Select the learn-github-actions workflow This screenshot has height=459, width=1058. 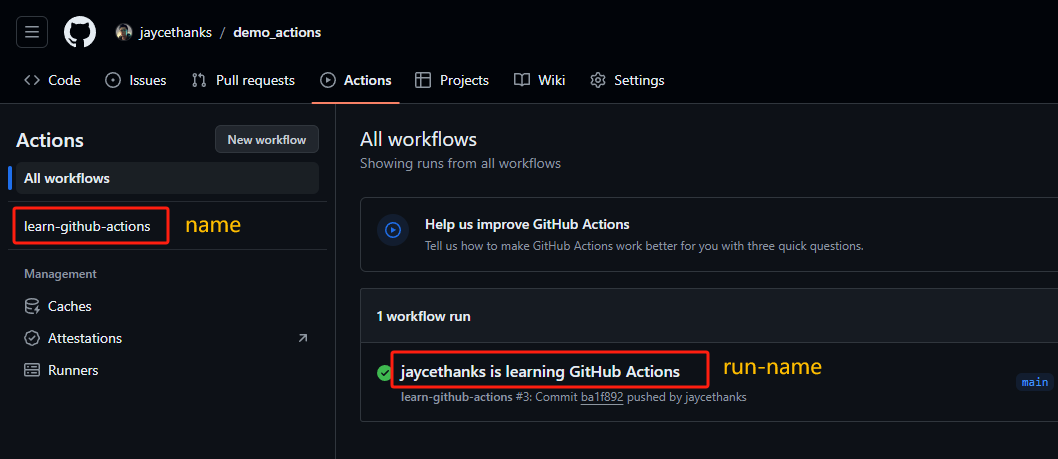87,226
